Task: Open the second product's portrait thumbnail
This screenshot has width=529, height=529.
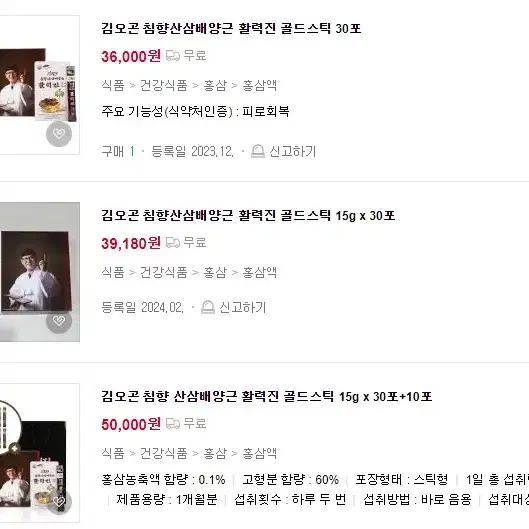Action: (40, 272)
